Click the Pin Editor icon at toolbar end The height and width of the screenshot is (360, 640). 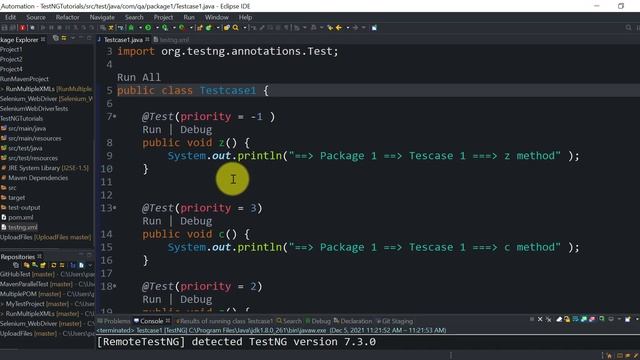point(374,28)
